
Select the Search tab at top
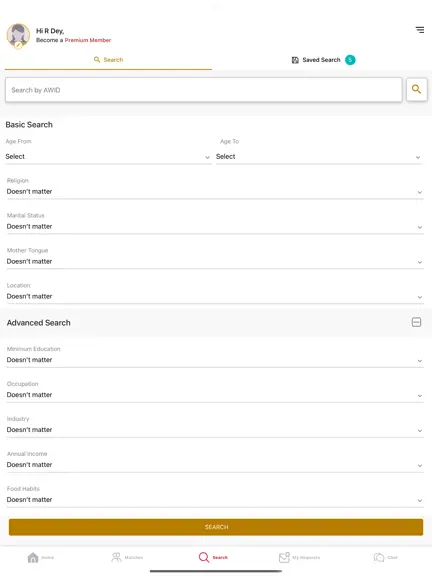pyautogui.click(x=108, y=60)
